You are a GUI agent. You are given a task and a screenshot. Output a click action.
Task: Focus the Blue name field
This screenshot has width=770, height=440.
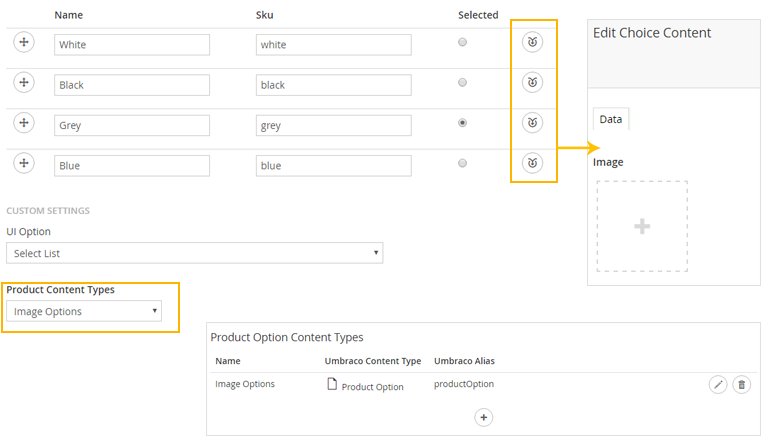[132, 165]
